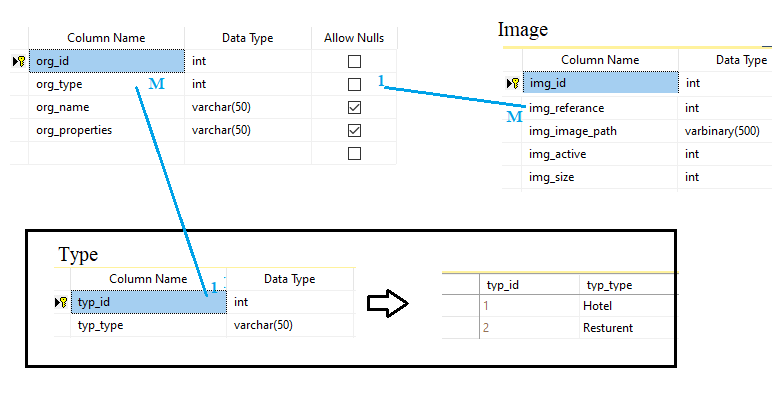The height and width of the screenshot is (395, 772).
Task: Open data type cell of org_properties
Action: click(248, 131)
